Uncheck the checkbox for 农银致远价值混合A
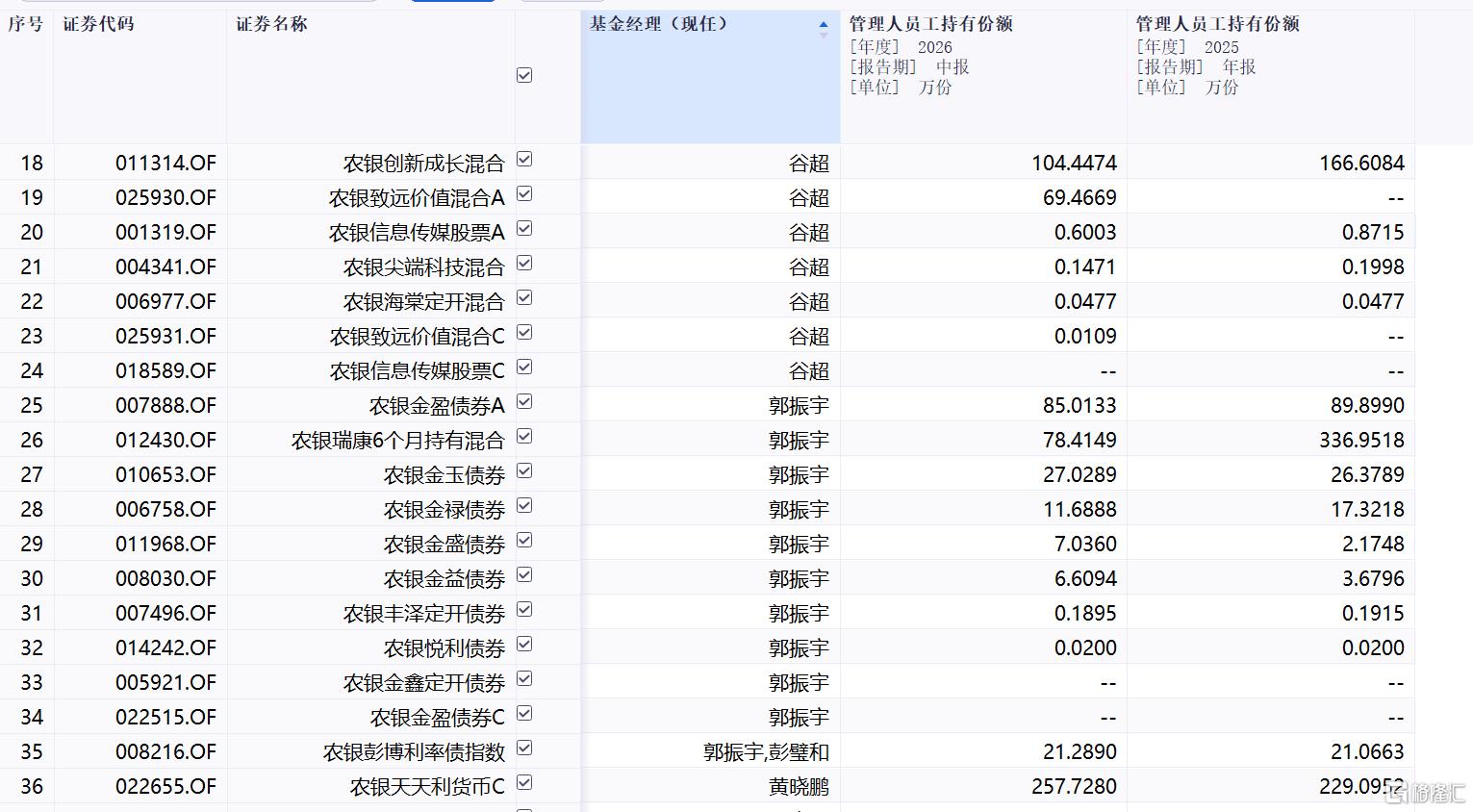The image size is (1473, 812). 524,194
